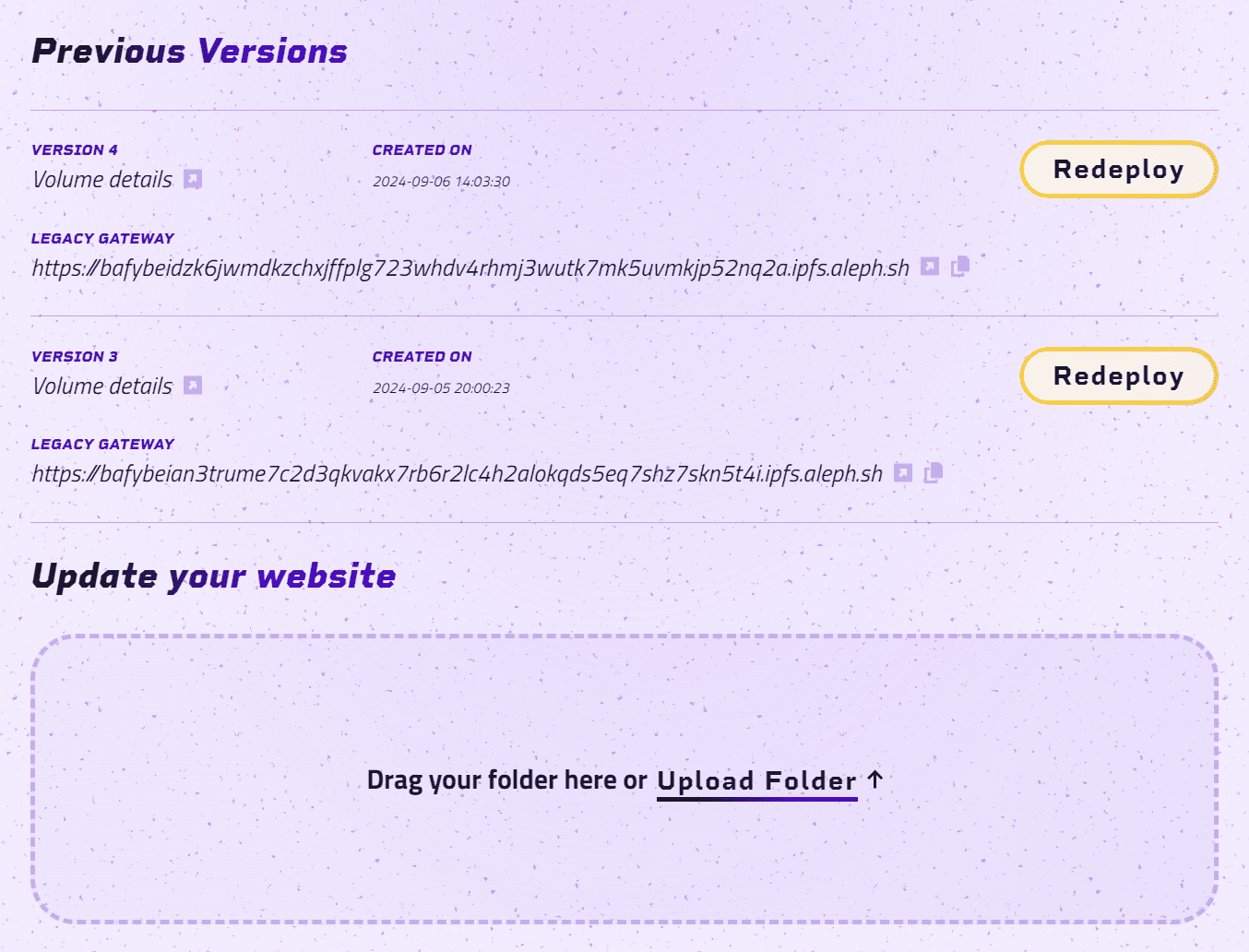The height and width of the screenshot is (952, 1249).
Task: Select the Version 4 creation date 2024-09-06
Action: click(x=443, y=181)
